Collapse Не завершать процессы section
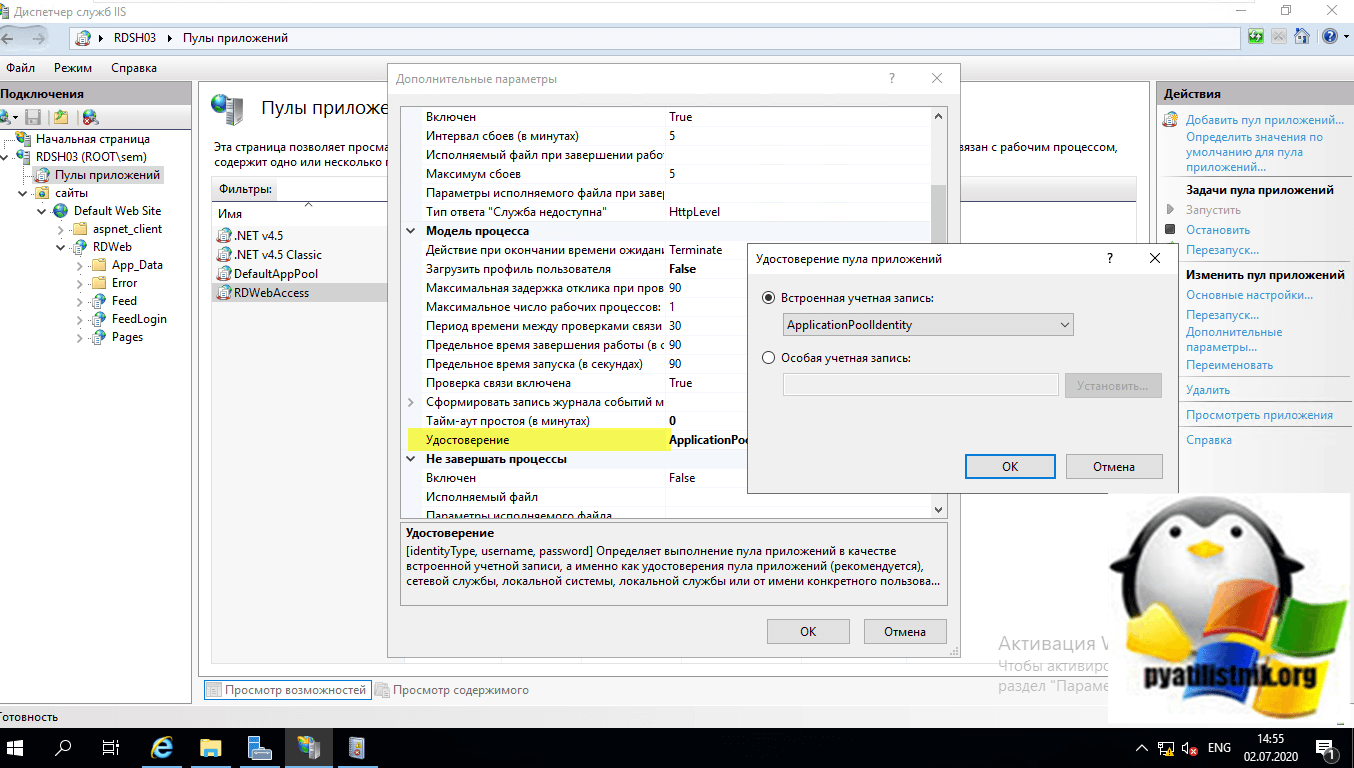This screenshot has height=768, width=1354. pos(411,459)
